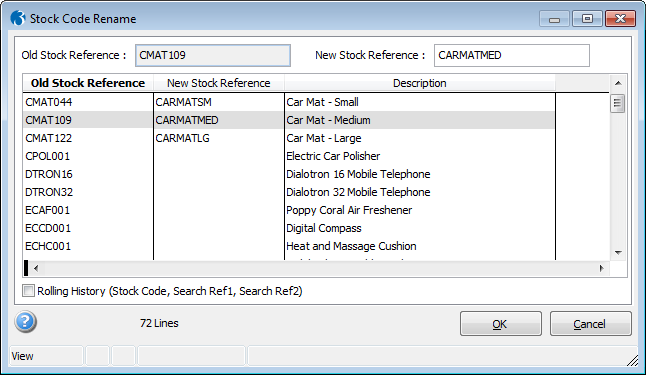This screenshot has width=646, height=375.
Task: Click the empty New Stock Reference cell for CPOL001
Action: point(219,156)
